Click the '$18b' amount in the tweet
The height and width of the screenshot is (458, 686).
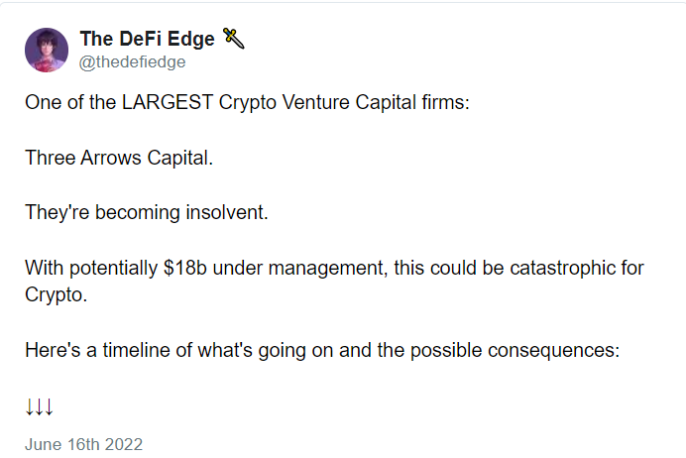click(185, 268)
